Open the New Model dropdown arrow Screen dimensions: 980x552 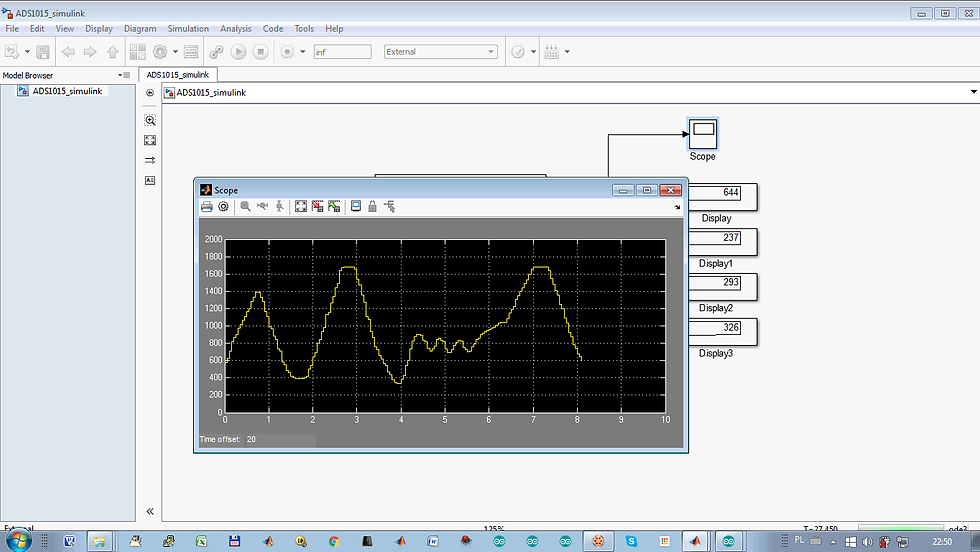point(27,52)
